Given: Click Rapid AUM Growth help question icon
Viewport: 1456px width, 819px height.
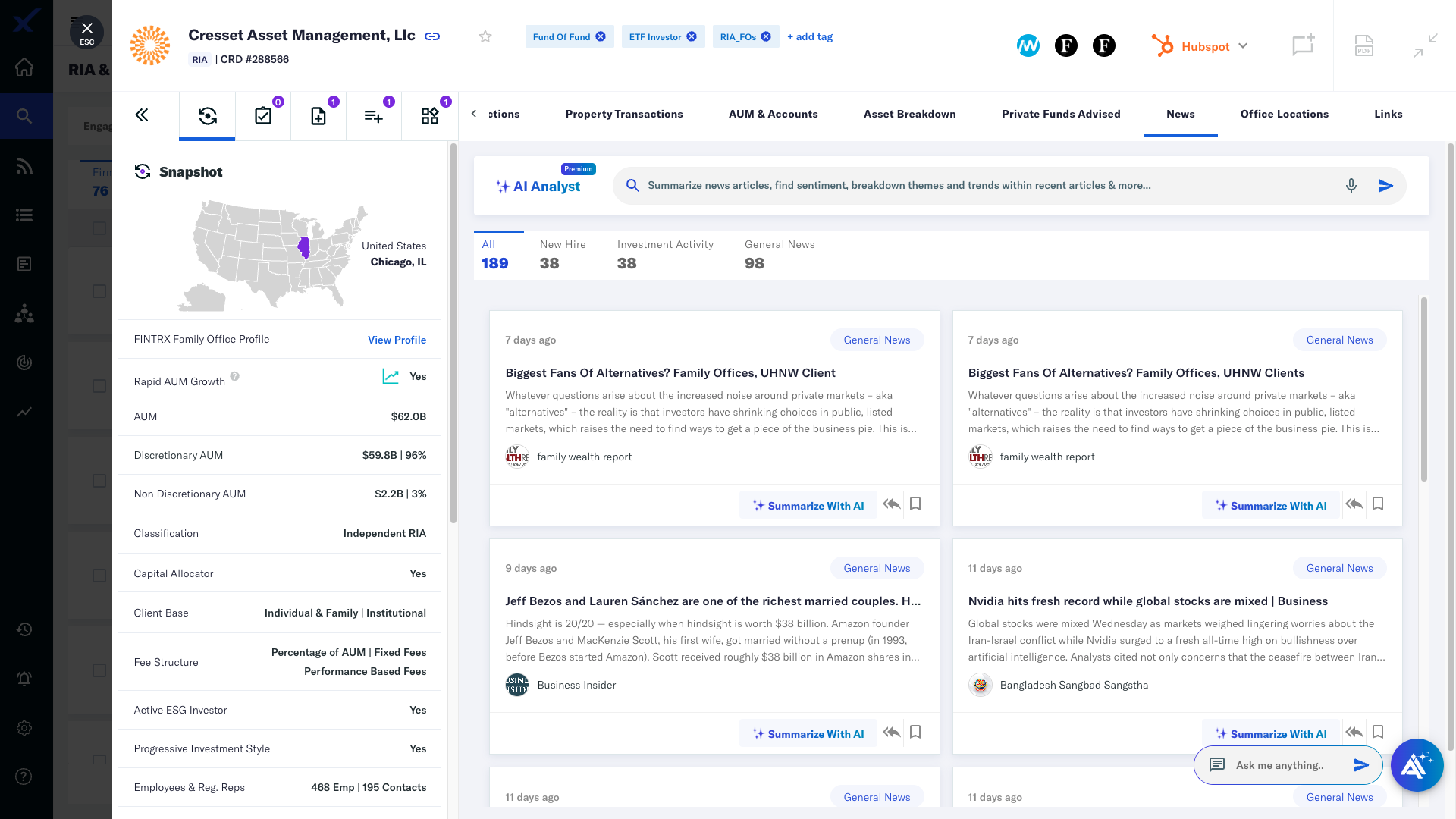Looking at the screenshot, I should pyautogui.click(x=235, y=376).
